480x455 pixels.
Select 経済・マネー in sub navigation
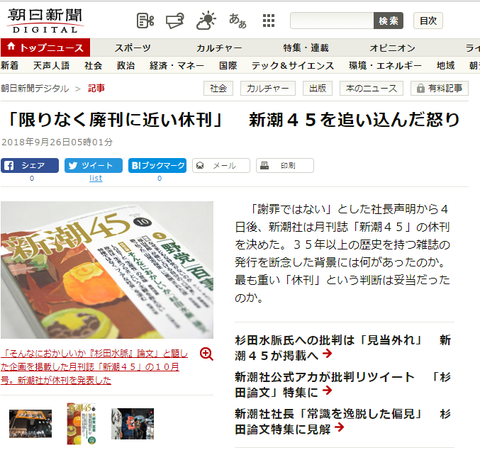click(x=177, y=65)
